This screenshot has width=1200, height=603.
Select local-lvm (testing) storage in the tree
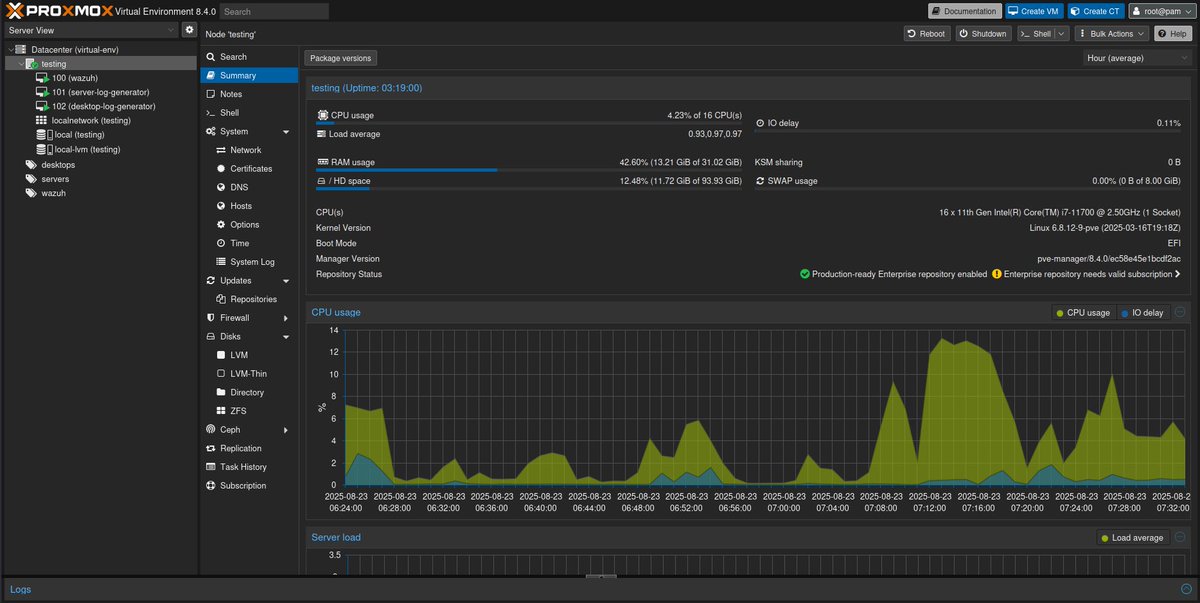(x=99, y=149)
